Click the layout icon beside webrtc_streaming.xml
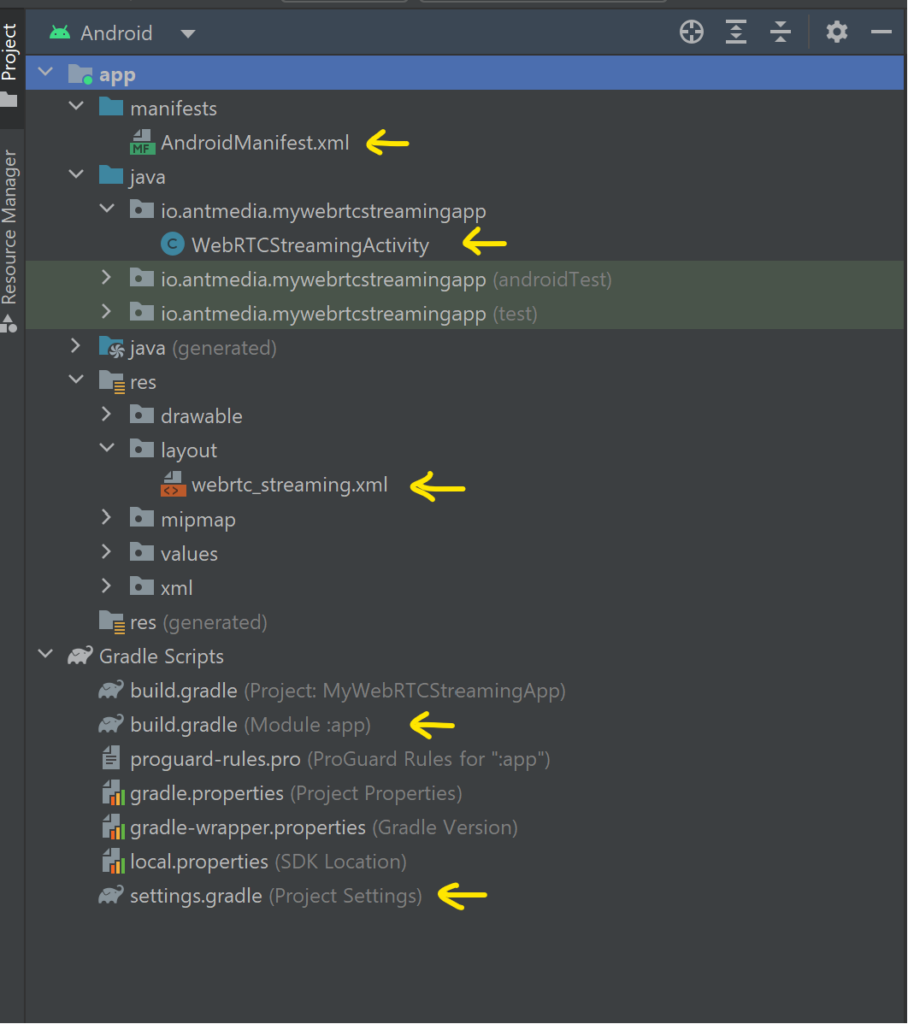The width and height of the screenshot is (908, 1024). [173, 484]
